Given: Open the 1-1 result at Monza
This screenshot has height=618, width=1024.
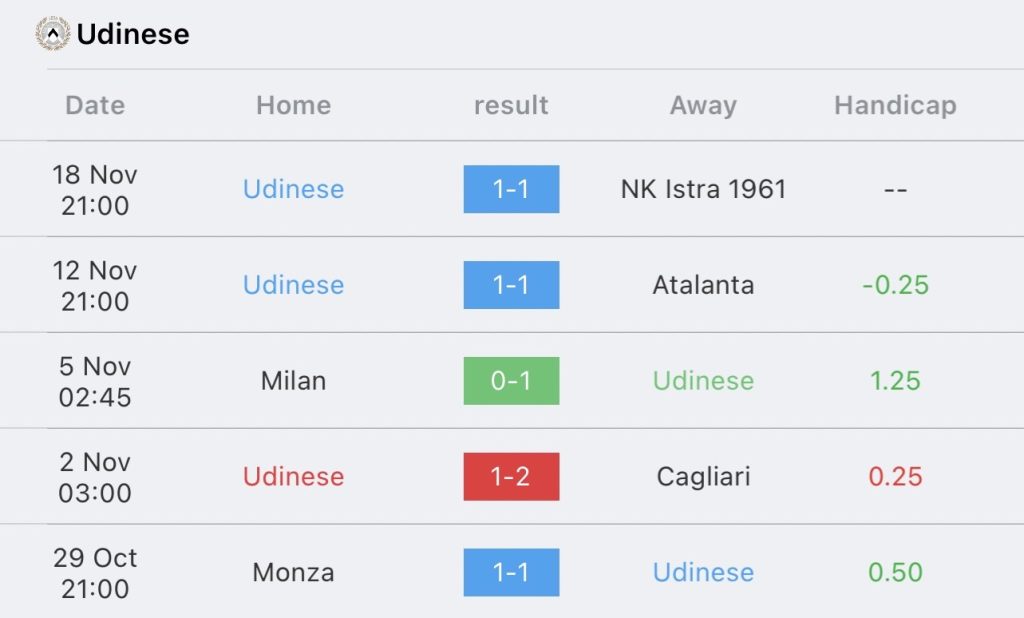Looking at the screenshot, I should point(511,572).
